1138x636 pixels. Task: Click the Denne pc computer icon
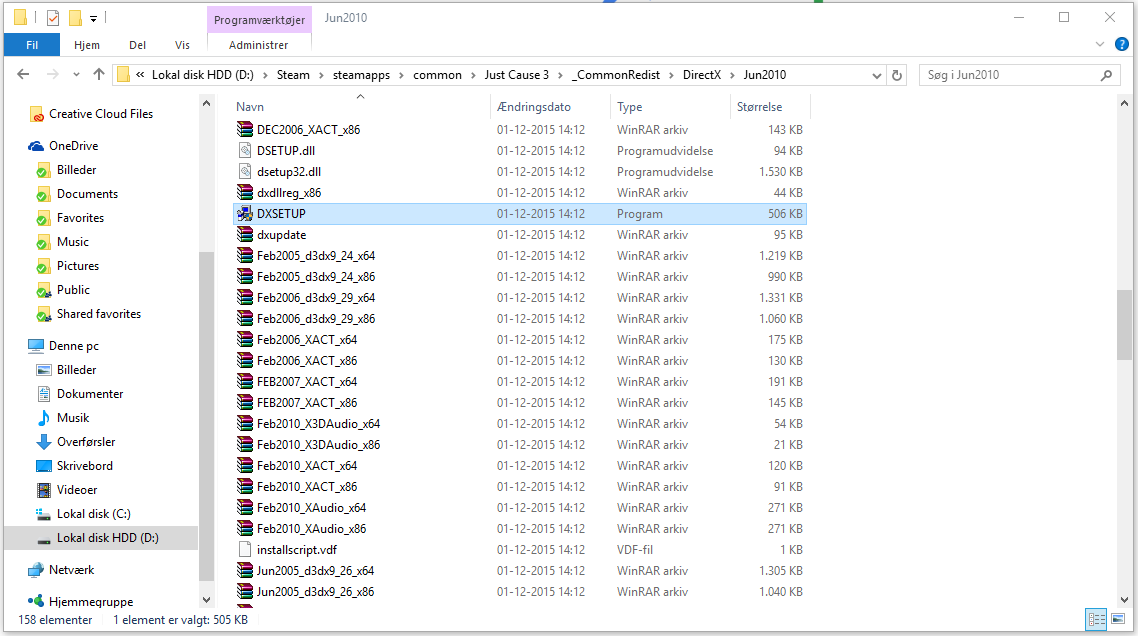(36, 346)
